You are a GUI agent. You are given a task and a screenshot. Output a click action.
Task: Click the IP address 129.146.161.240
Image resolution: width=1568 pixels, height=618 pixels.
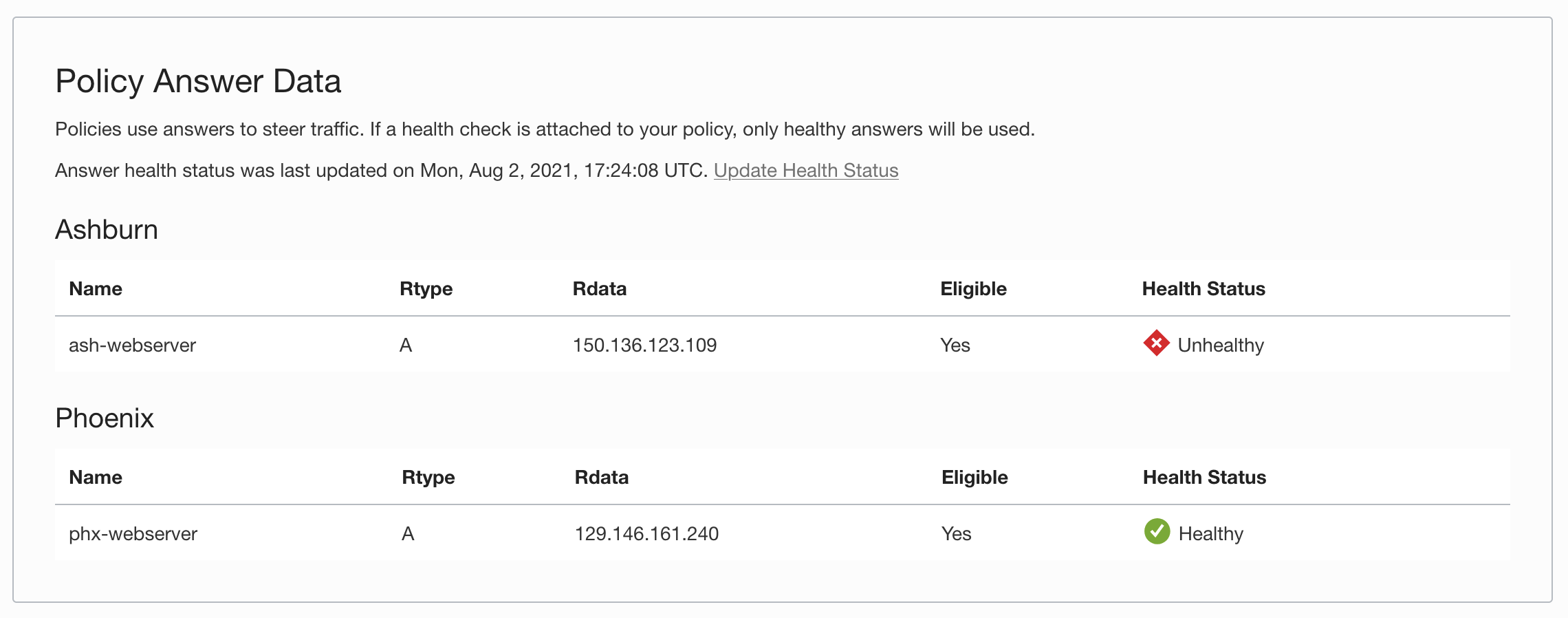point(646,534)
